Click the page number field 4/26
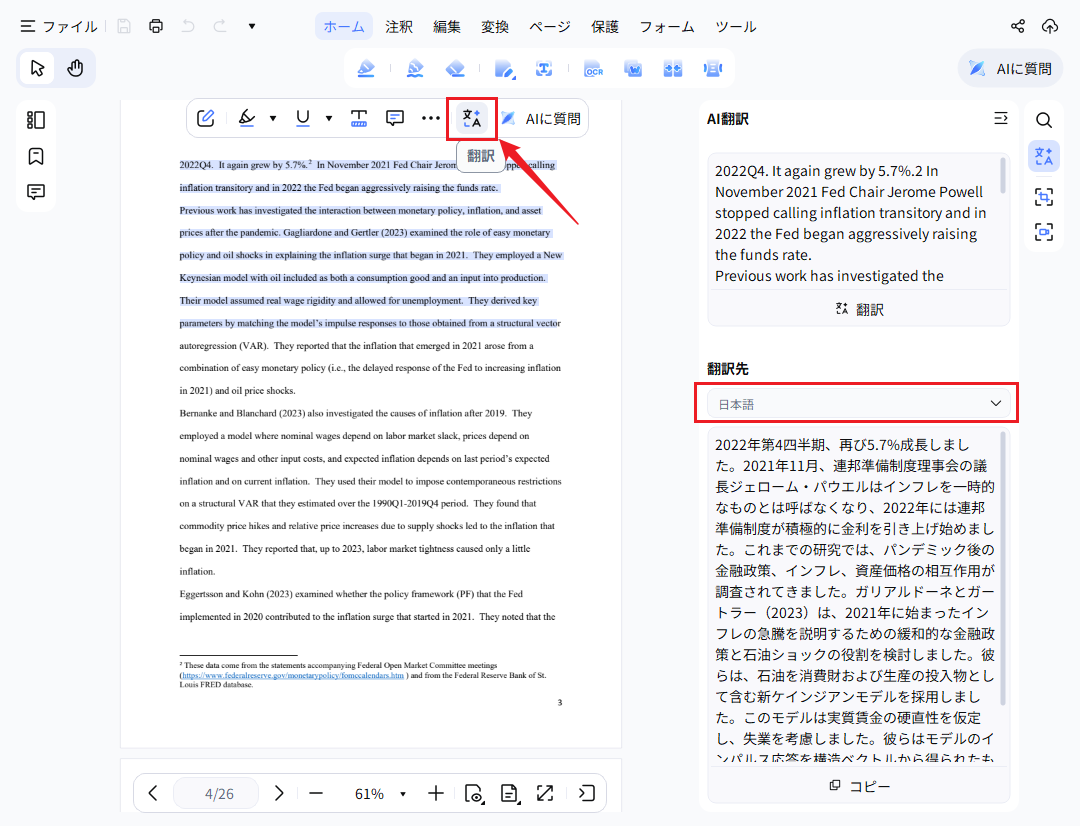The height and width of the screenshot is (826, 1080). point(216,794)
